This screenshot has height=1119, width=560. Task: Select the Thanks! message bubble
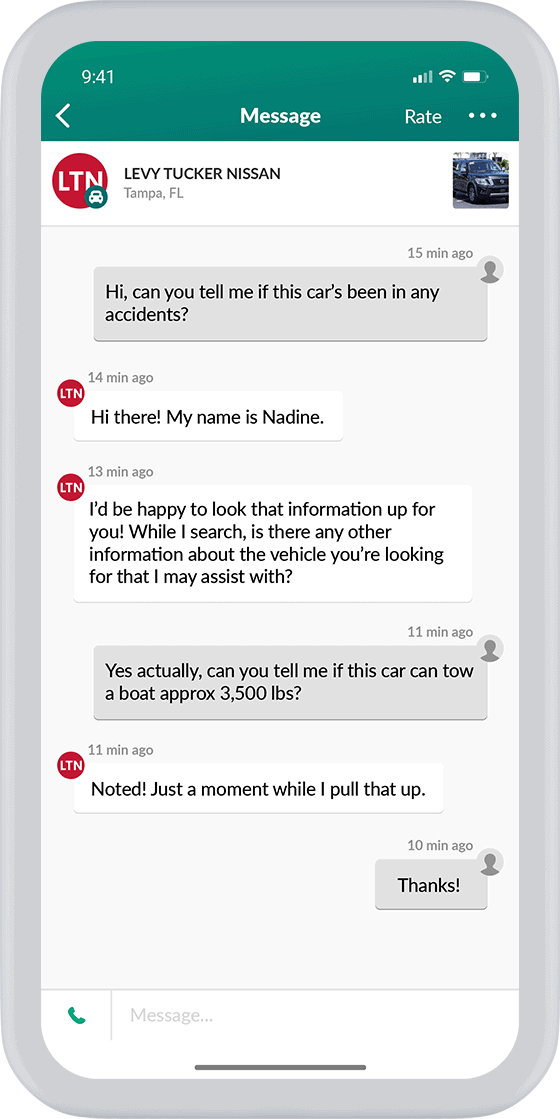[431, 885]
